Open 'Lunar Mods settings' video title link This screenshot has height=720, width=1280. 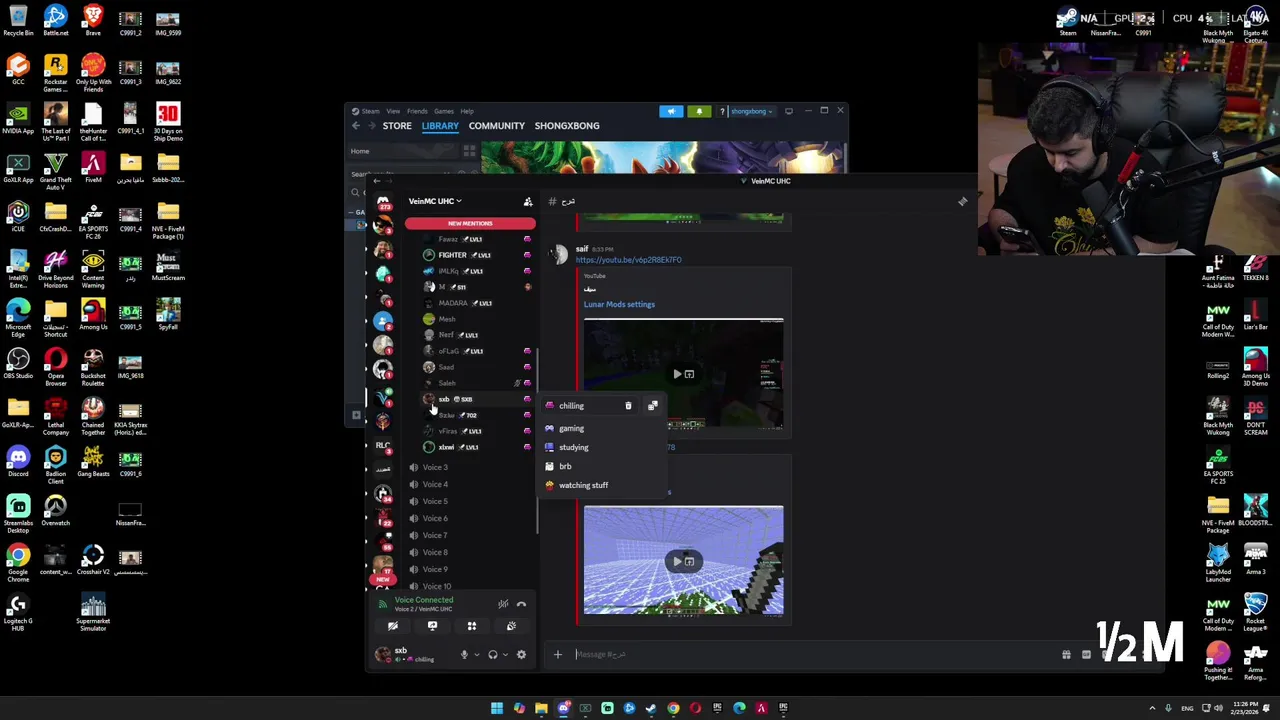point(619,304)
